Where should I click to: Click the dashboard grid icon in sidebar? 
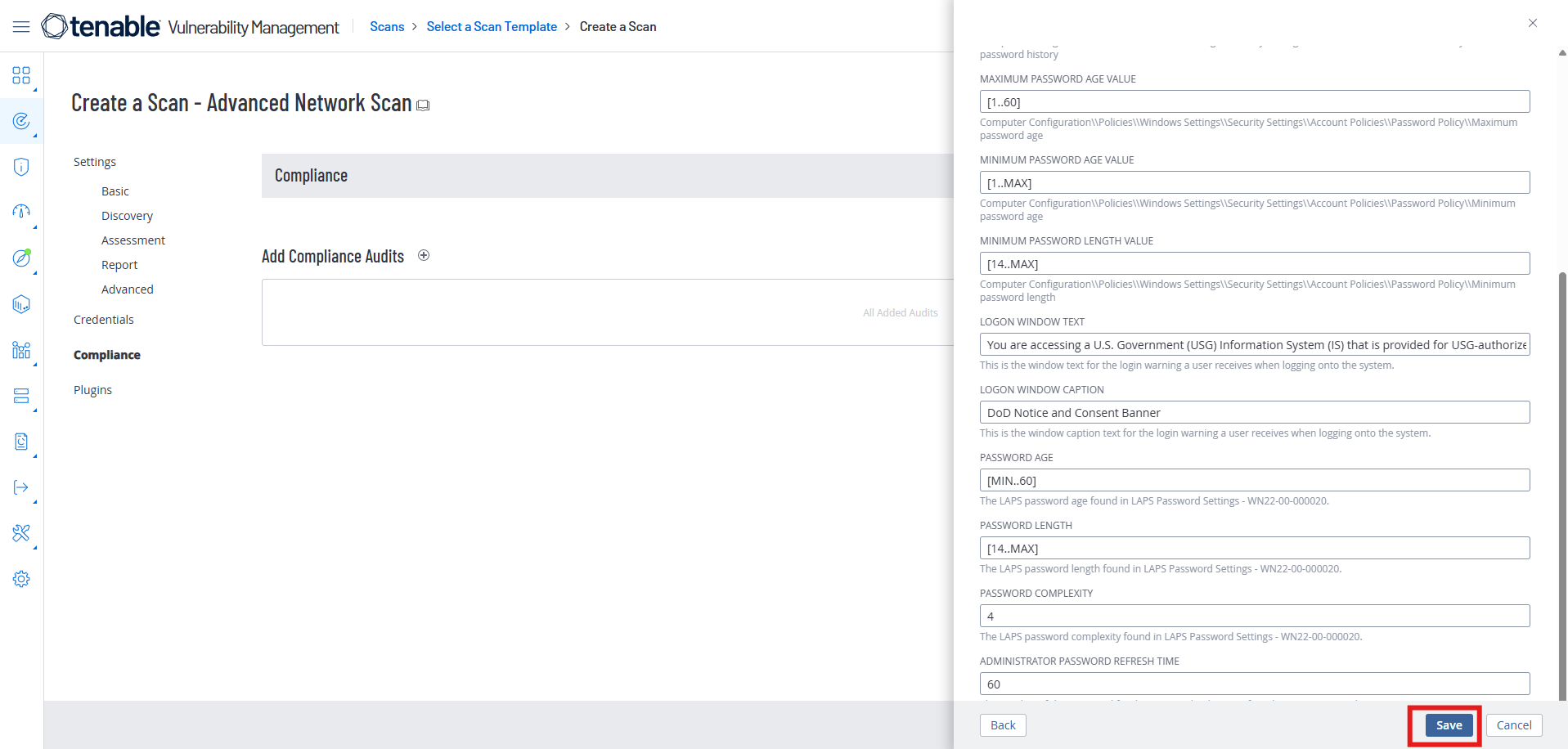click(x=21, y=76)
